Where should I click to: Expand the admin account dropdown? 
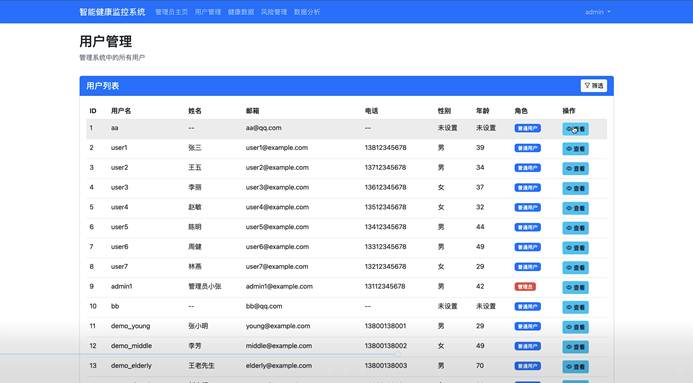coord(598,12)
